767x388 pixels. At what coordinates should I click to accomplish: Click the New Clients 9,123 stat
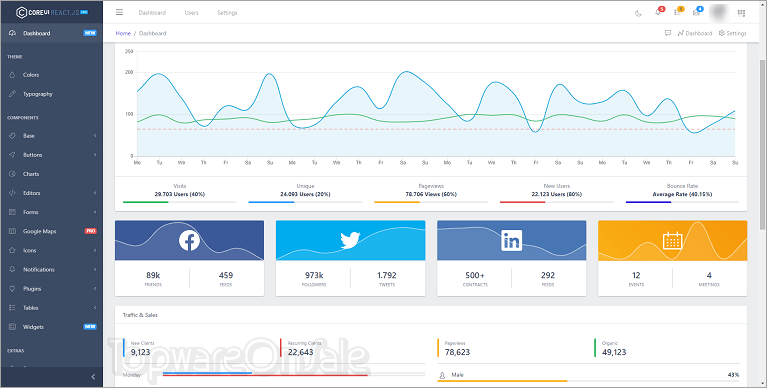140,349
